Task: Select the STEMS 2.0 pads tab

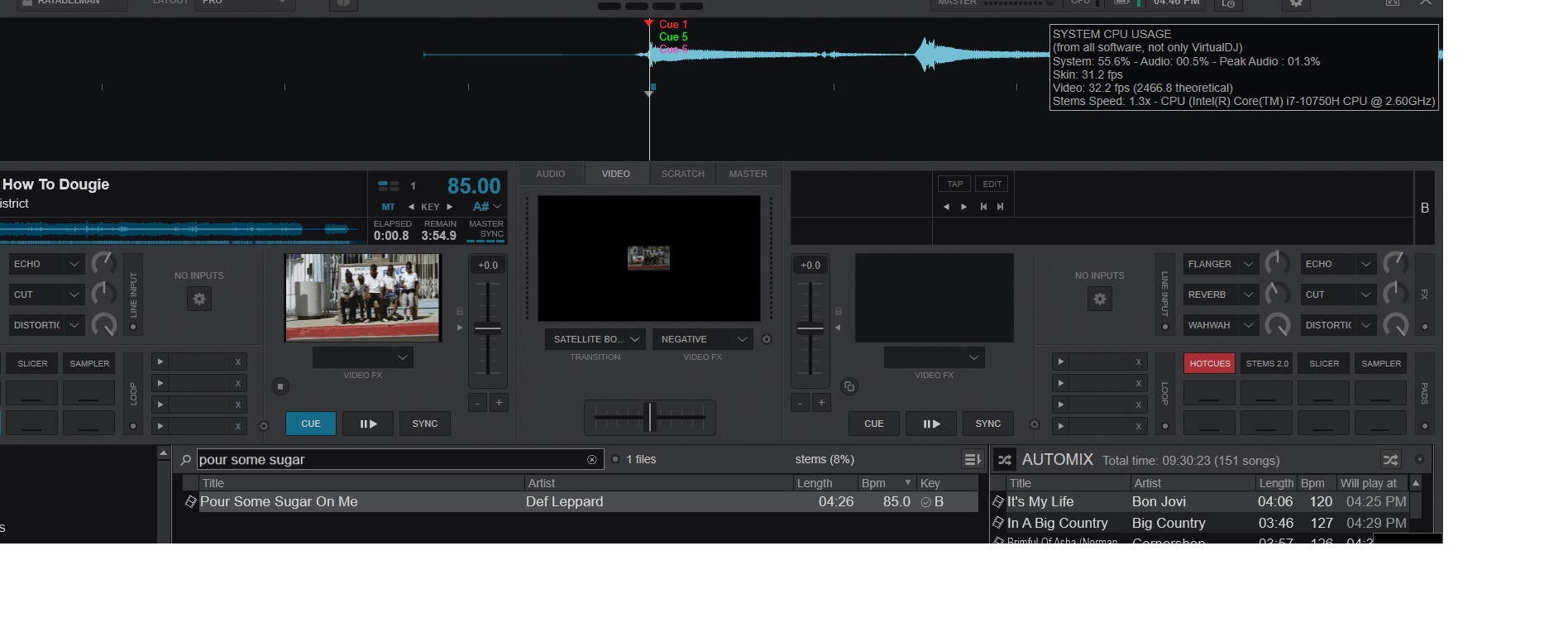Action: (1267, 363)
